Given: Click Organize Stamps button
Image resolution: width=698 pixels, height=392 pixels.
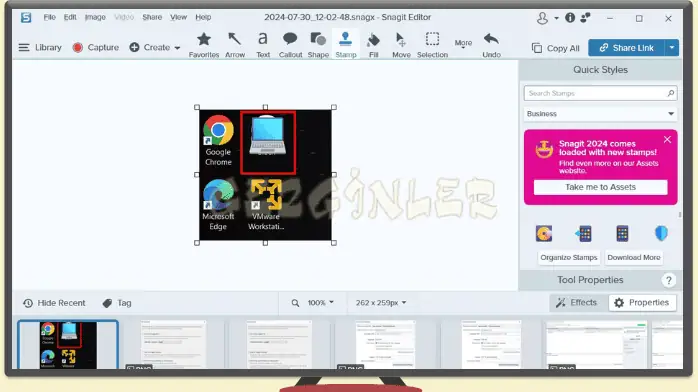Looking at the screenshot, I should click(568, 258).
